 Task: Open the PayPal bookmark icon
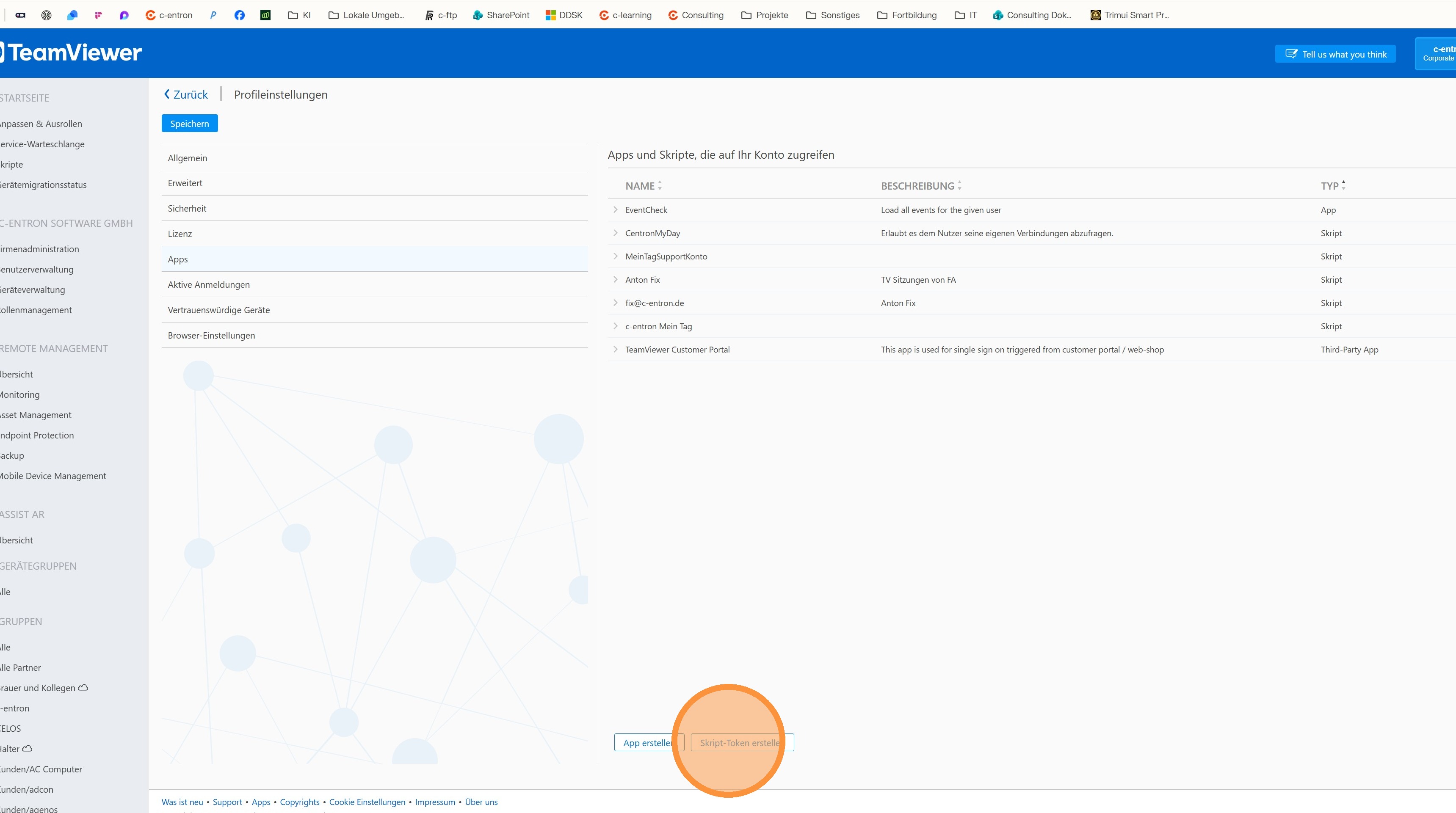click(213, 15)
